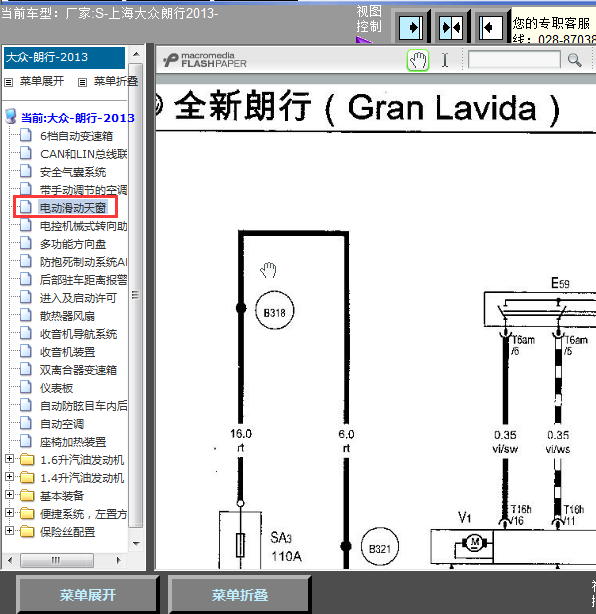Click the 当前:大众-朗行-2013 root node

[78, 117]
